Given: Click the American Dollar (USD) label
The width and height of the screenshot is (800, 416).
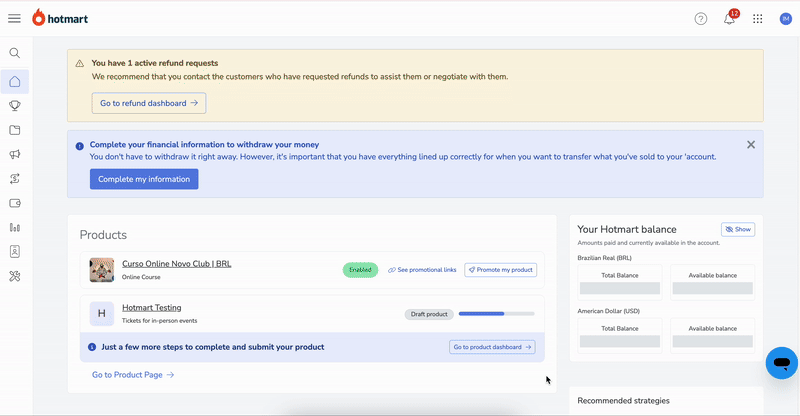Looking at the screenshot, I should pyautogui.click(x=609, y=311).
